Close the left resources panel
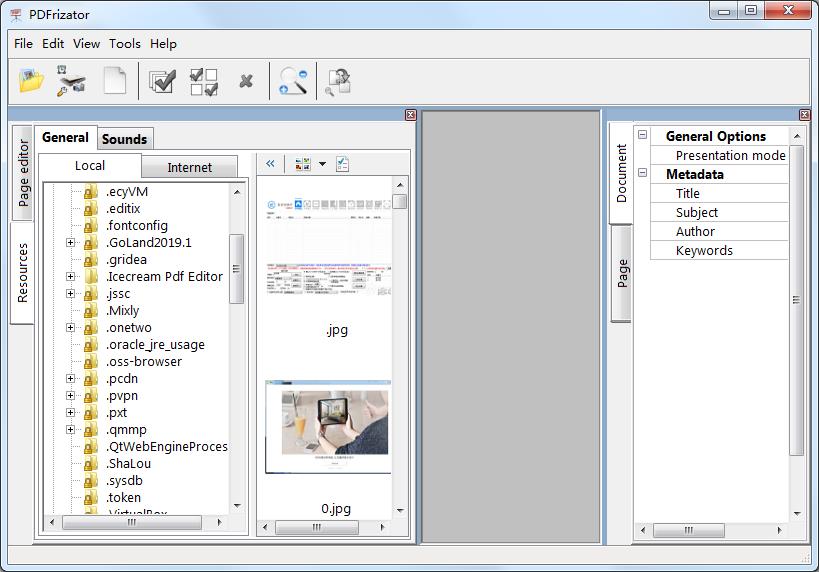Image resolution: width=819 pixels, height=572 pixels. [411, 114]
